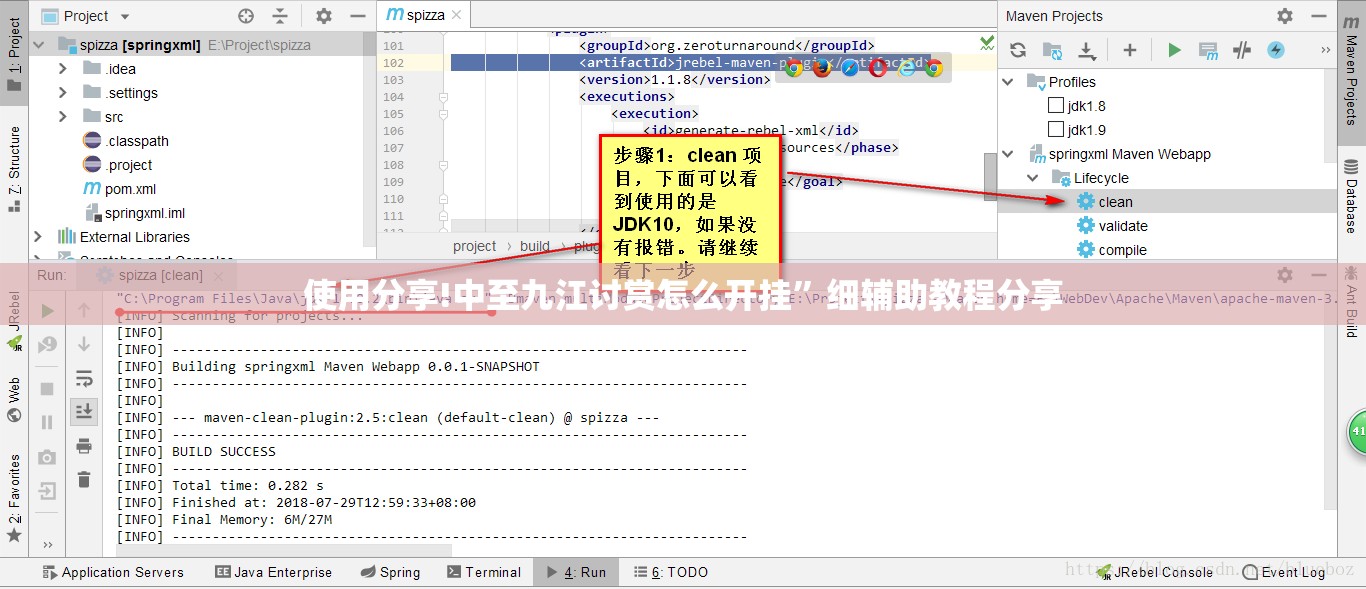The image size is (1366, 589).
Task: Open in Firefox browser icon in editor
Action: 823,68
